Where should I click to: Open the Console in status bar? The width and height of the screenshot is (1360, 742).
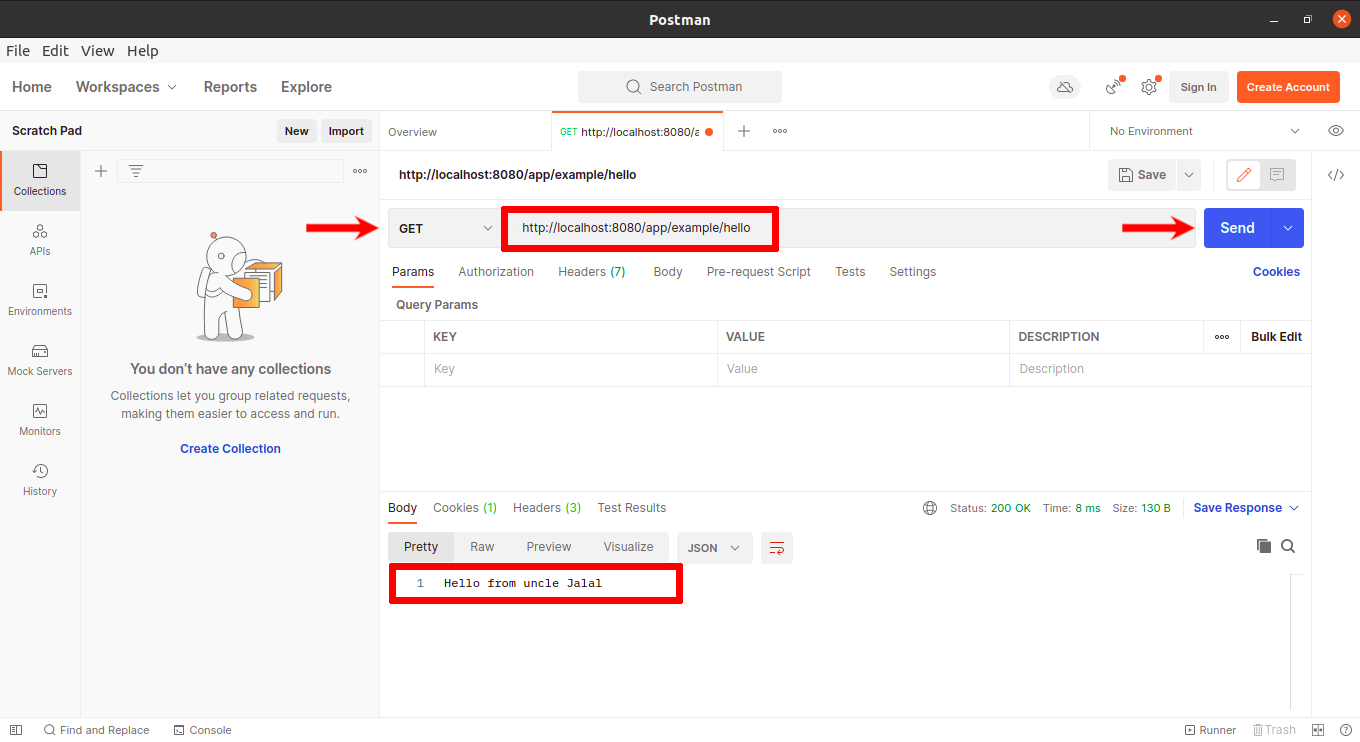(202, 730)
